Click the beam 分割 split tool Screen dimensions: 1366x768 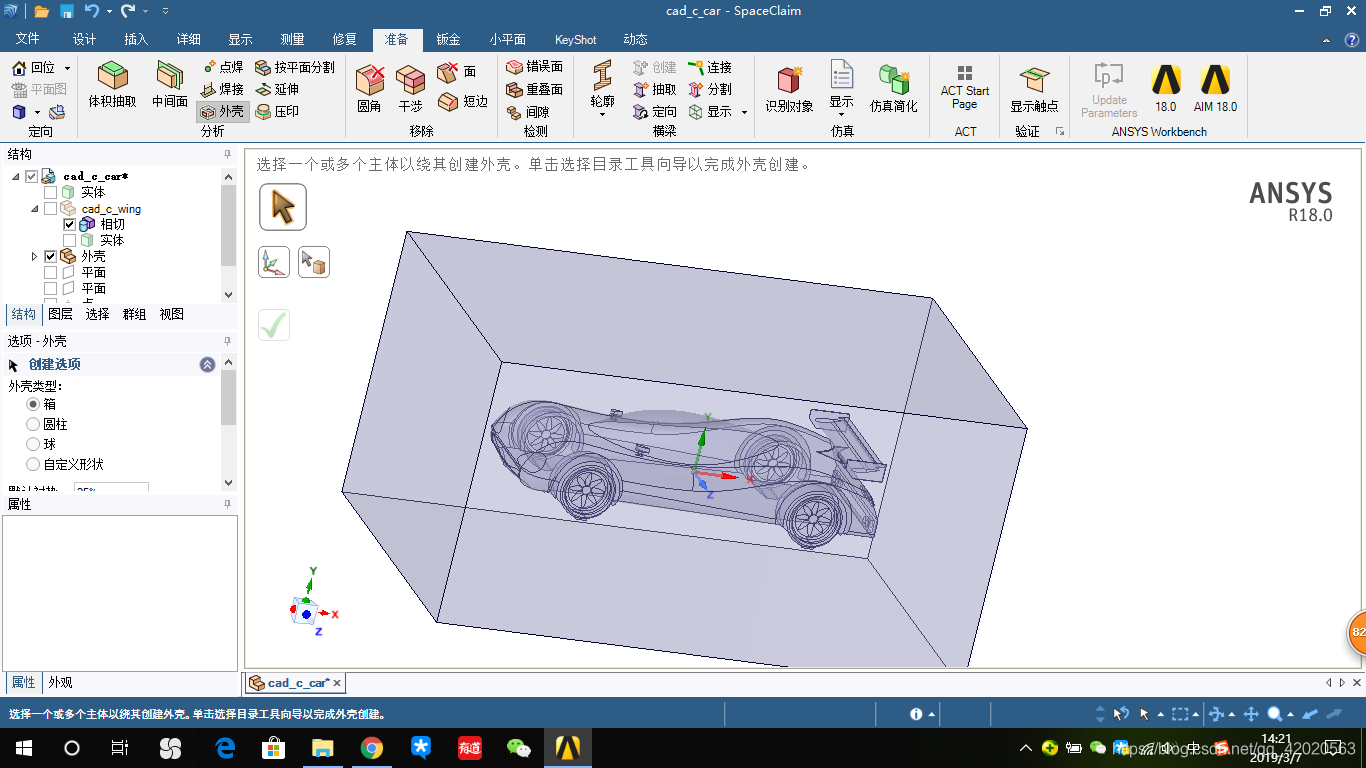coord(710,89)
